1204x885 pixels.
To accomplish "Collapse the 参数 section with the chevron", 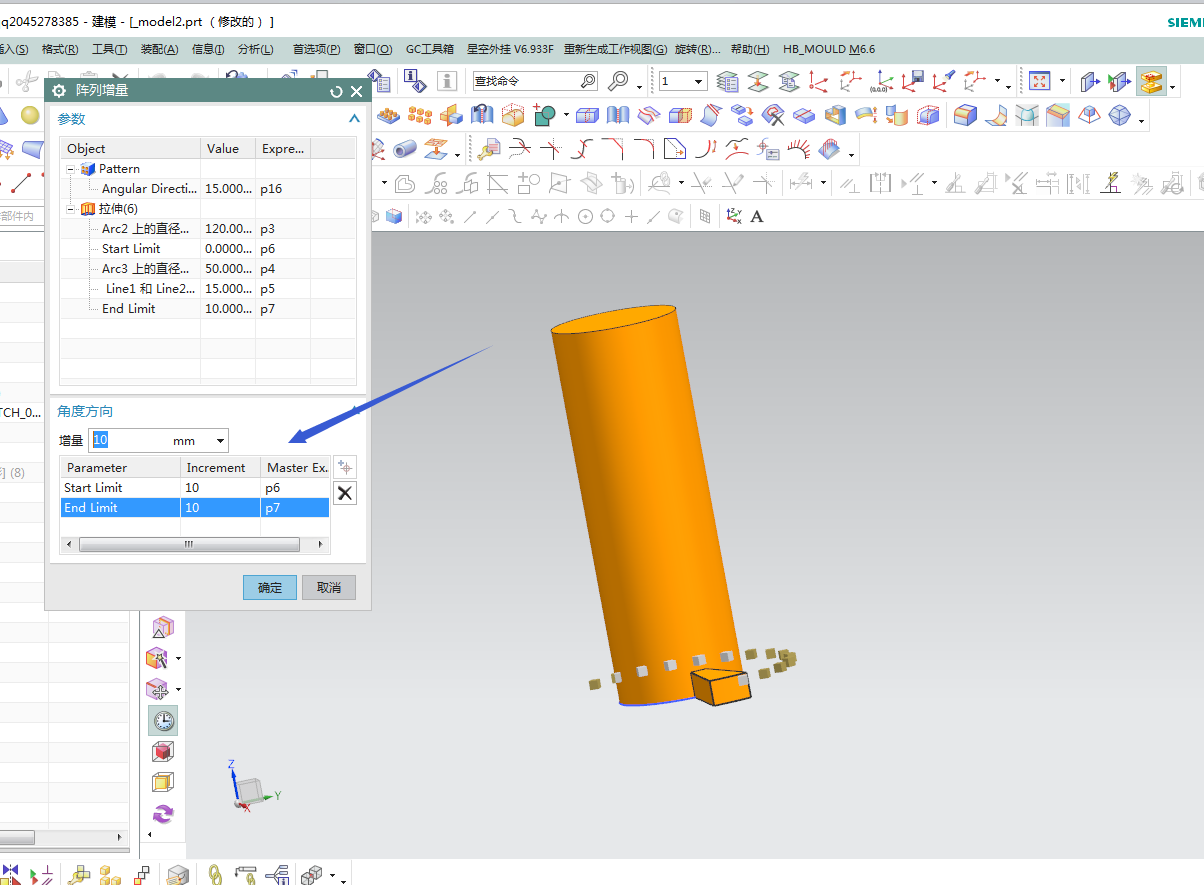I will 354,119.
